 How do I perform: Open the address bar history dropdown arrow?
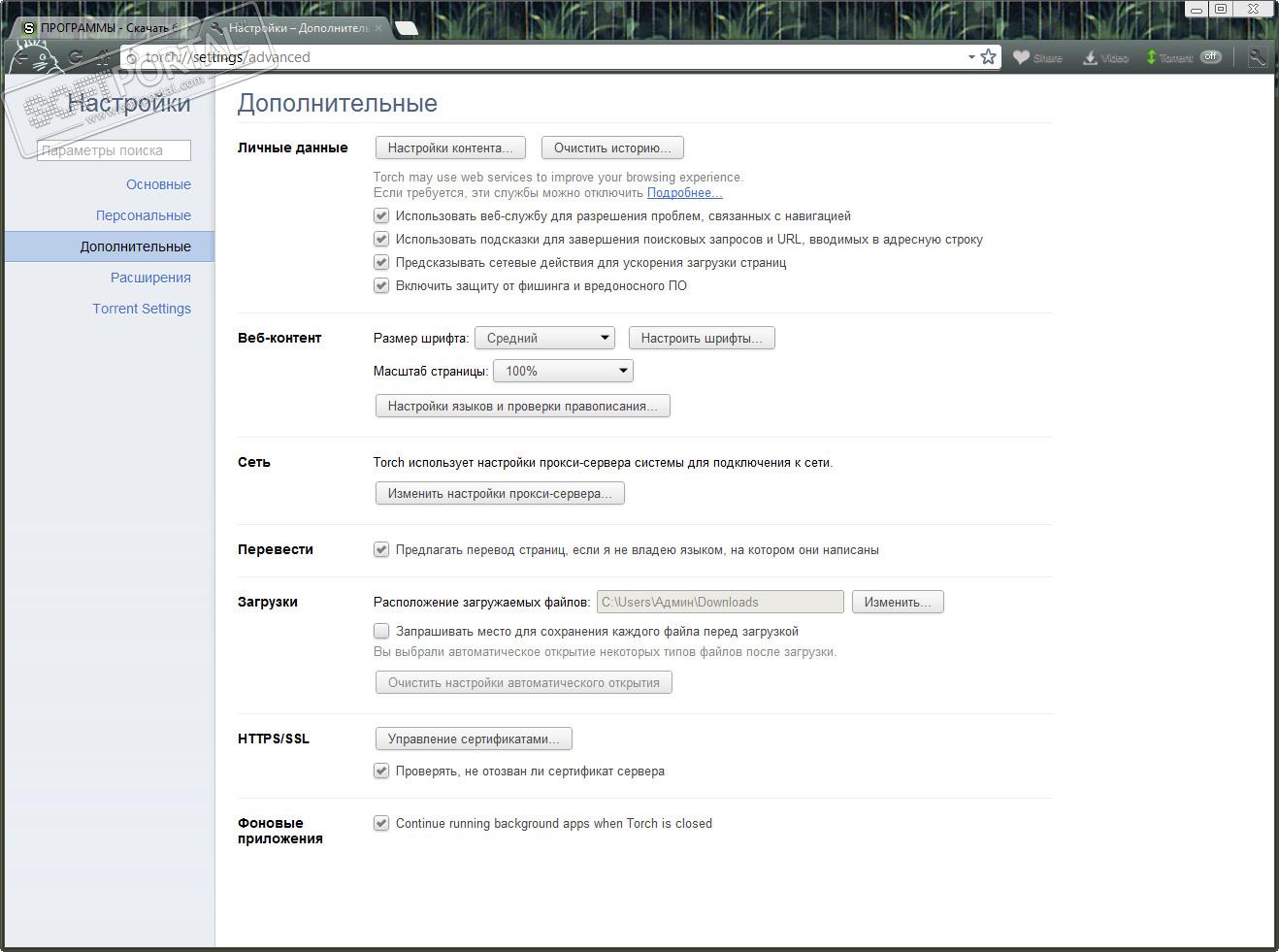tap(970, 57)
